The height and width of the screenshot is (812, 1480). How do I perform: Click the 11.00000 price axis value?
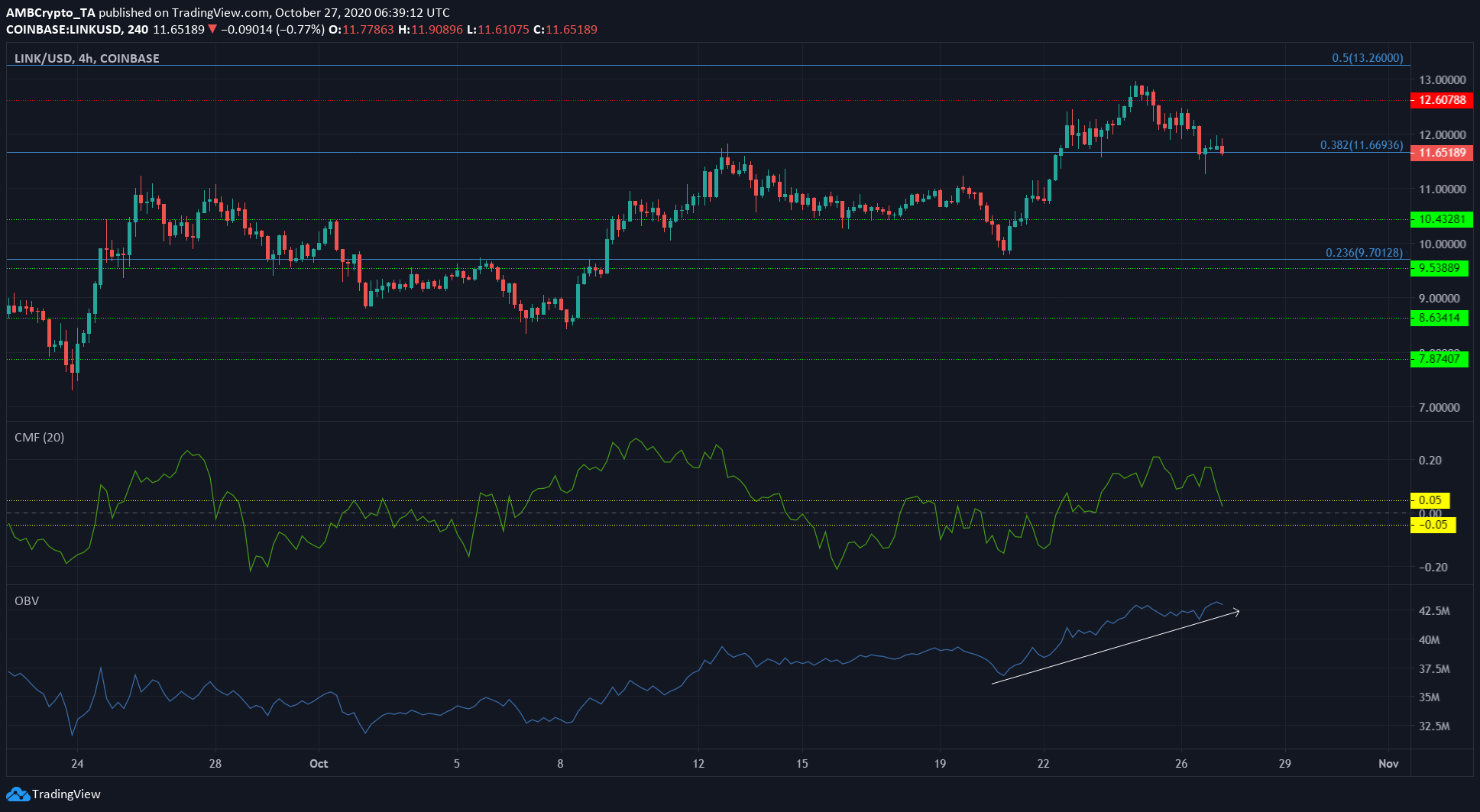pyautogui.click(x=1443, y=189)
